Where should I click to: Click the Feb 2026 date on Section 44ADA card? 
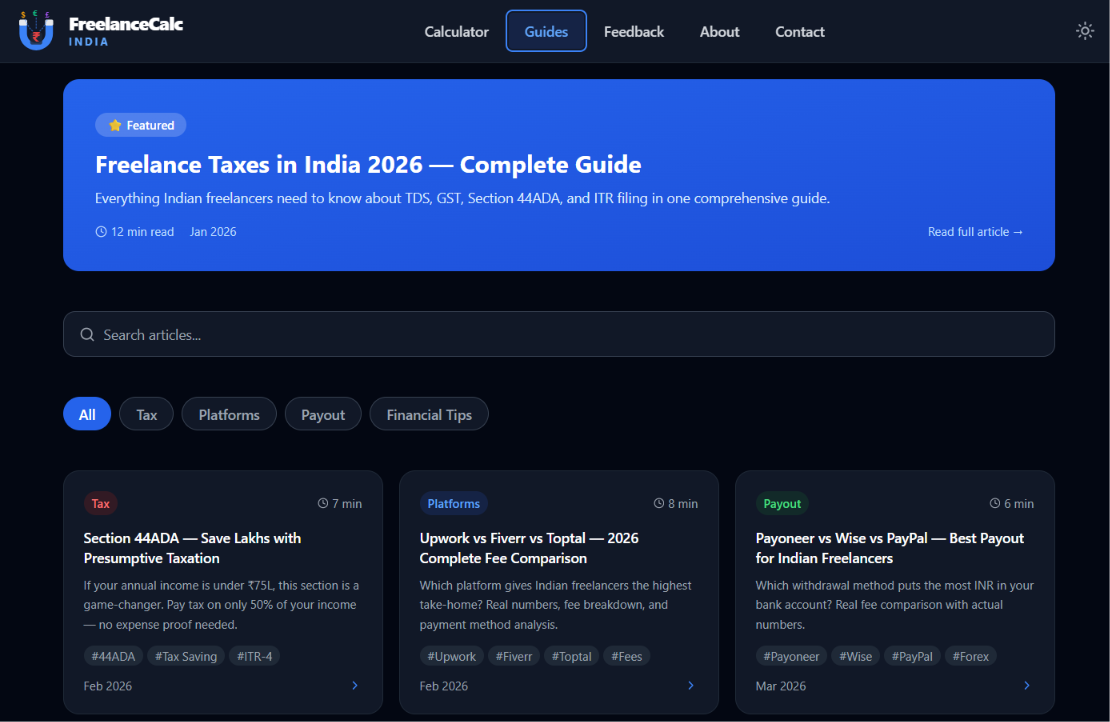(x=108, y=686)
